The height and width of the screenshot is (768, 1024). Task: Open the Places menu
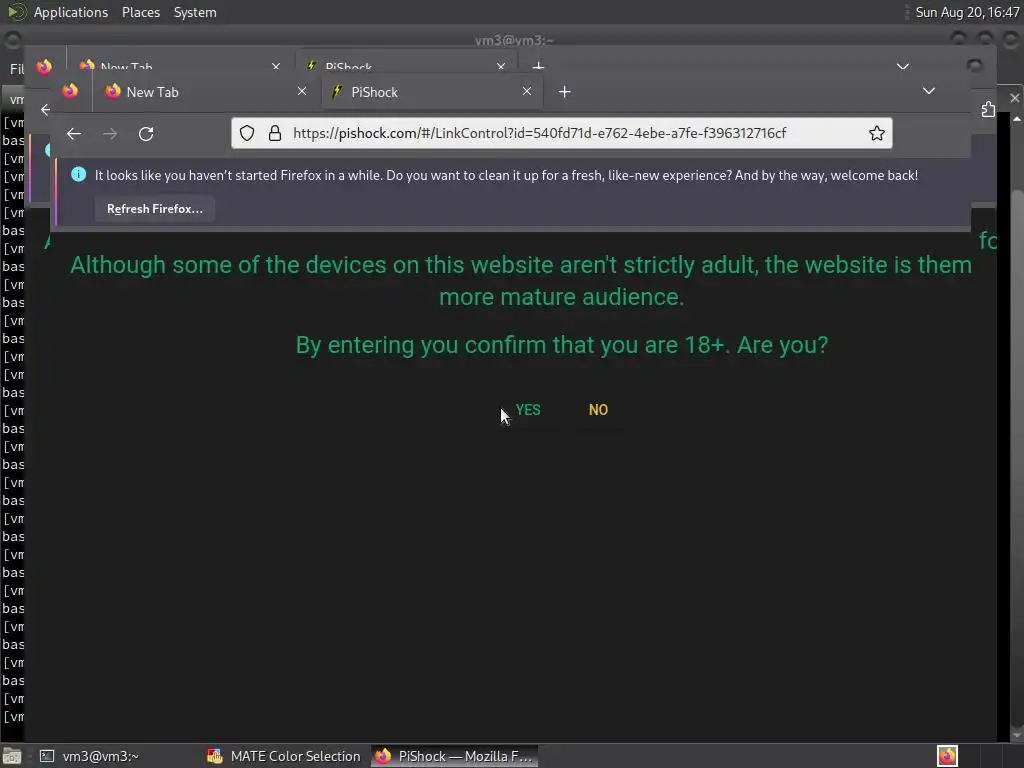tap(140, 12)
